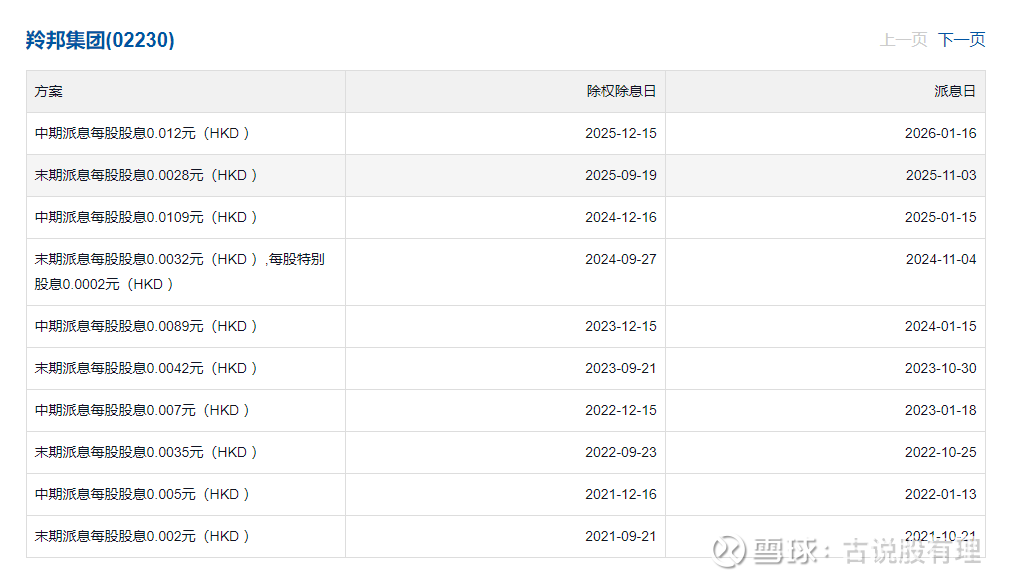
Task: Click the 雪球 watermark logo icon
Action: tap(730, 551)
